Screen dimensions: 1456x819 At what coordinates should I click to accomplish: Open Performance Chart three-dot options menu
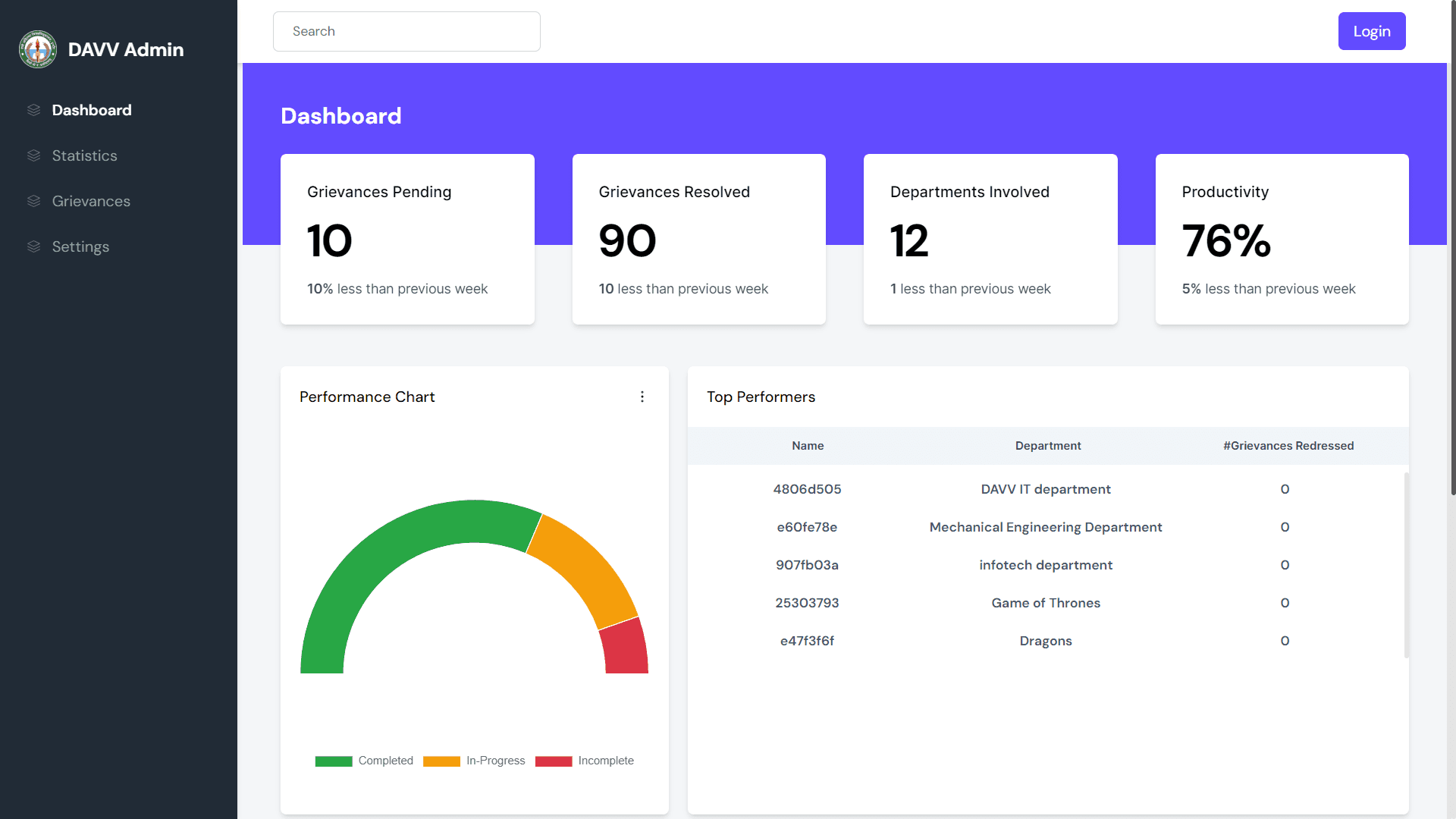coord(642,397)
